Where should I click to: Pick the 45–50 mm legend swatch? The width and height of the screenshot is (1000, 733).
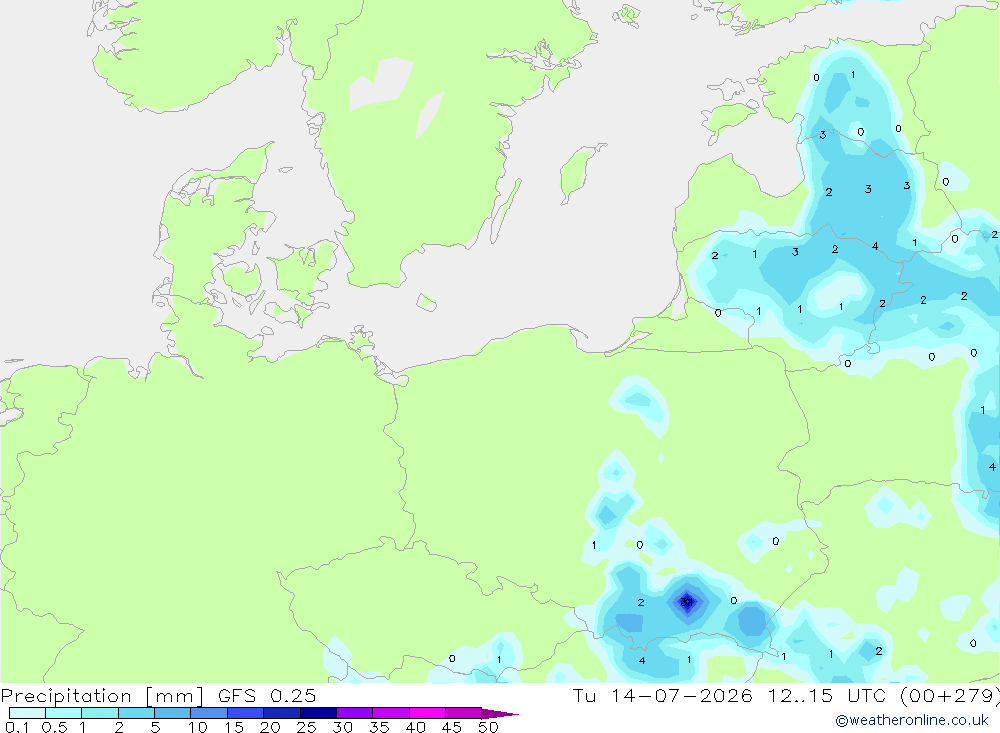tap(464, 713)
